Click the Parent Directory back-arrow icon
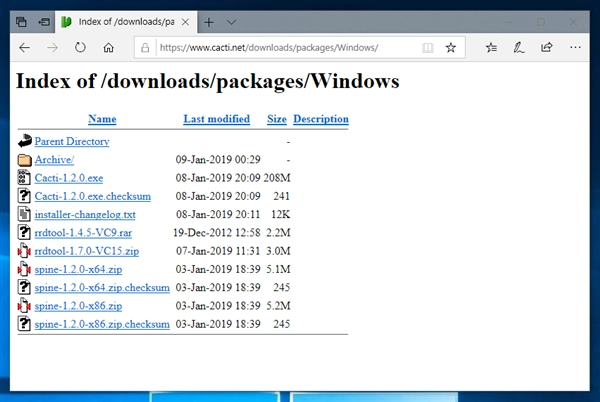The height and width of the screenshot is (402, 600). (x=24, y=141)
